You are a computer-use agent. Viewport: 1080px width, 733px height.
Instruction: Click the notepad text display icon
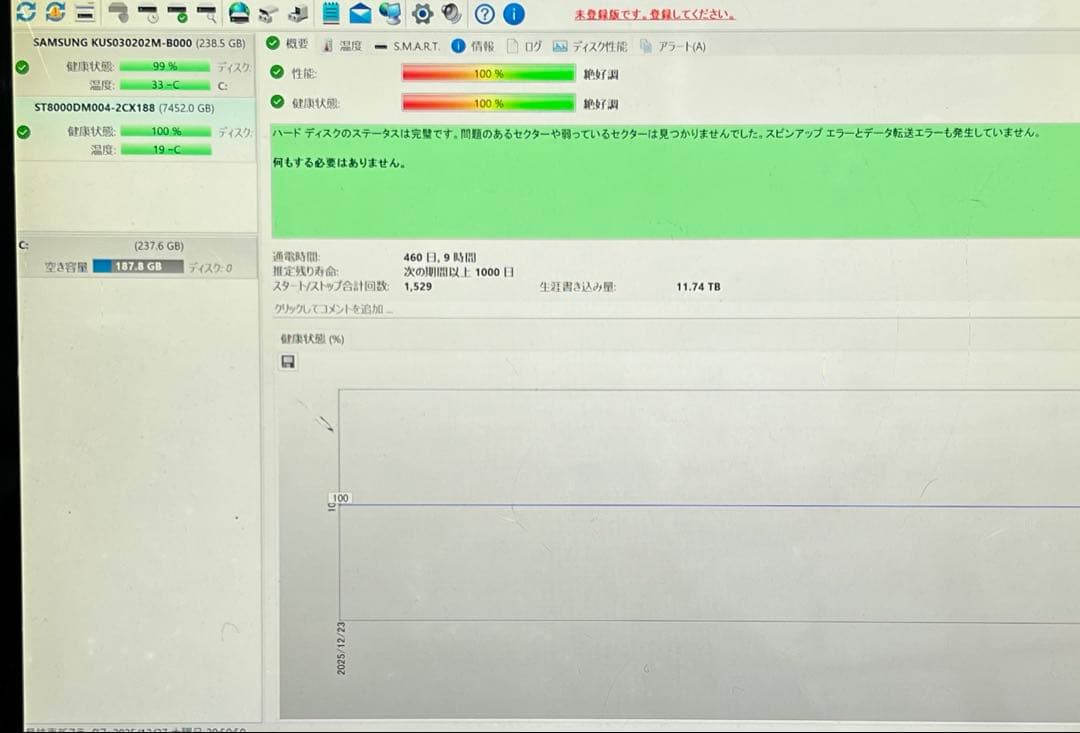[328, 14]
